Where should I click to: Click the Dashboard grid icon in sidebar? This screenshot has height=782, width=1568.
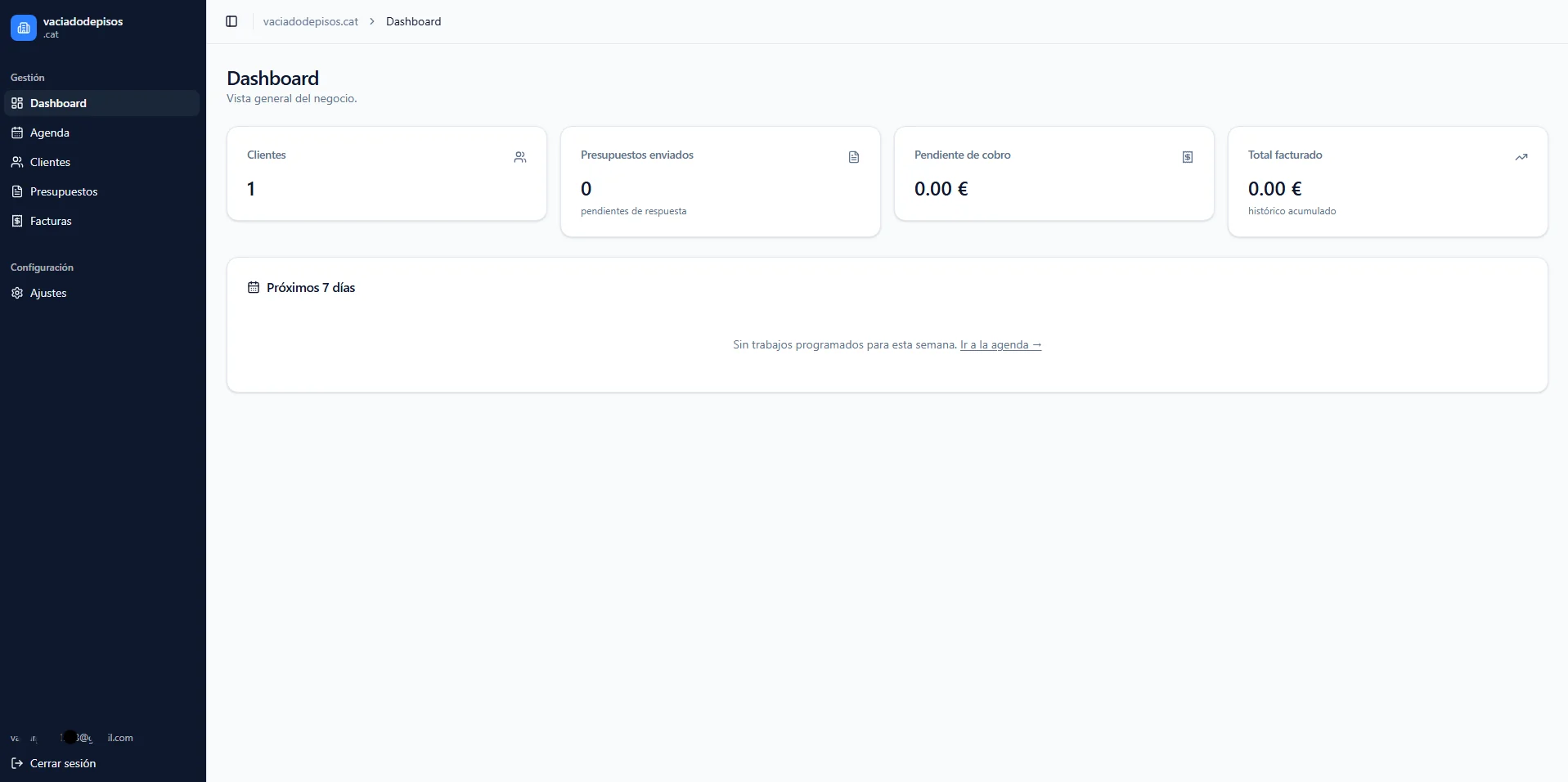17,103
